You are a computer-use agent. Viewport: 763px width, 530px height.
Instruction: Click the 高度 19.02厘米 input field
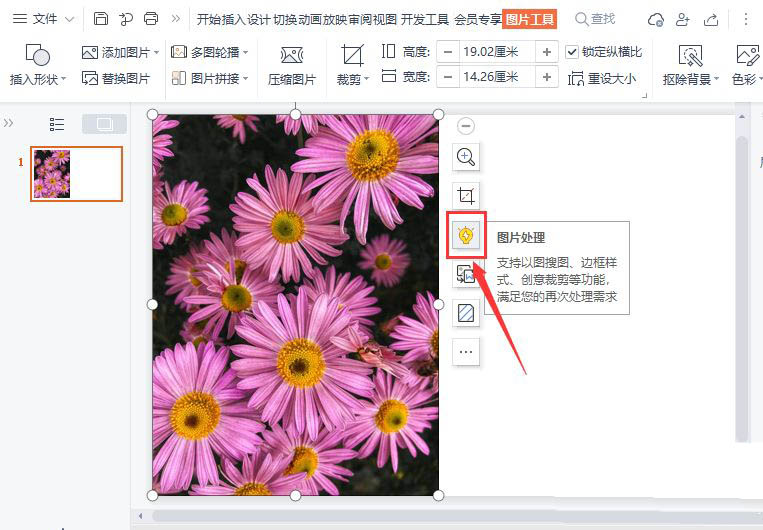point(497,52)
